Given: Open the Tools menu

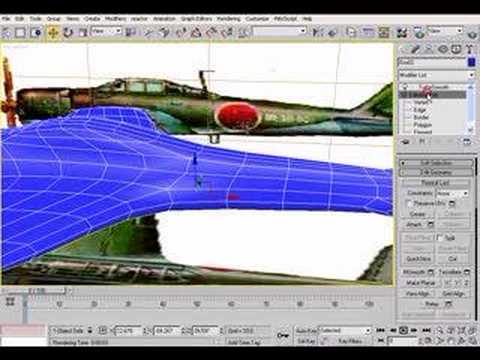Looking at the screenshot, I should coord(36,19).
